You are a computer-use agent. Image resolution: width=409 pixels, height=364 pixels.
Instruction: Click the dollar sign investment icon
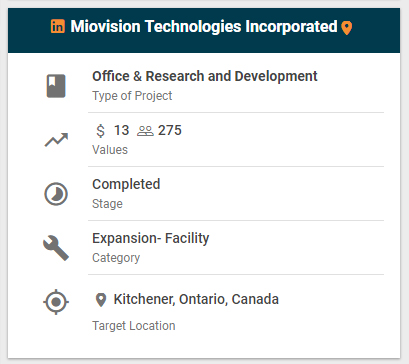[x=100, y=131]
